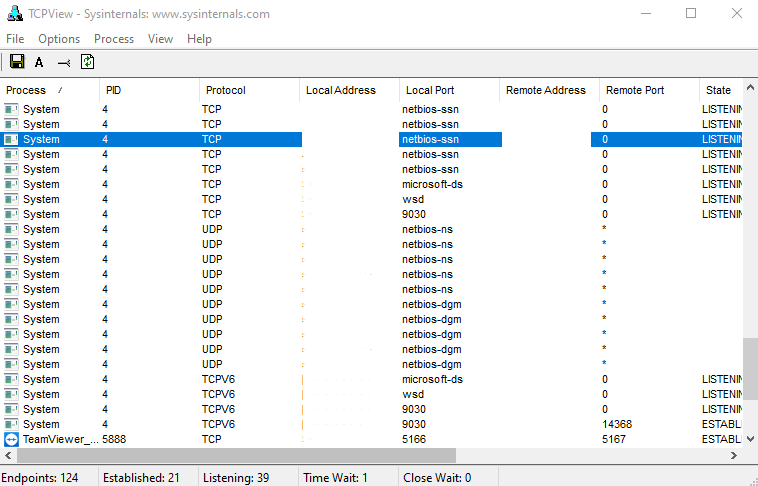Click remote port 5167

pos(614,439)
